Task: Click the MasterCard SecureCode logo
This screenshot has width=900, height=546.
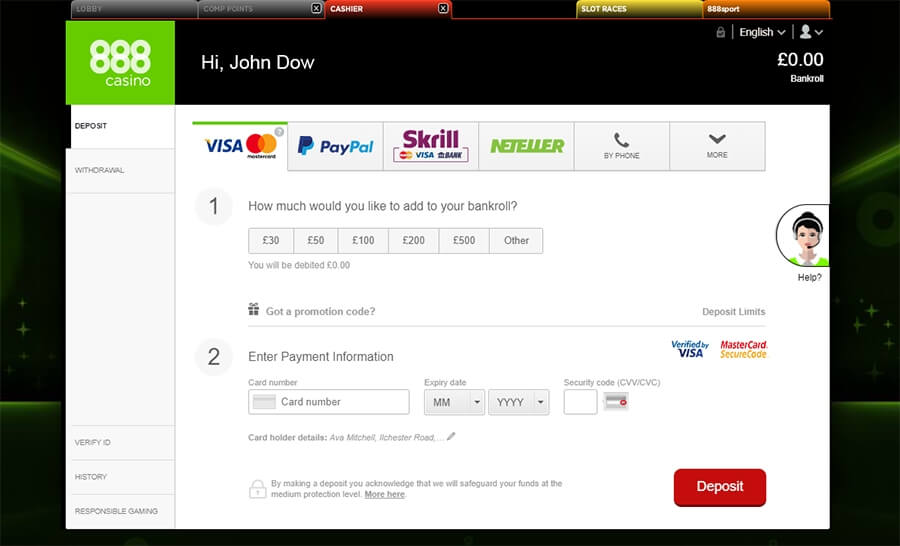Action: pyautogui.click(x=744, y=349)
